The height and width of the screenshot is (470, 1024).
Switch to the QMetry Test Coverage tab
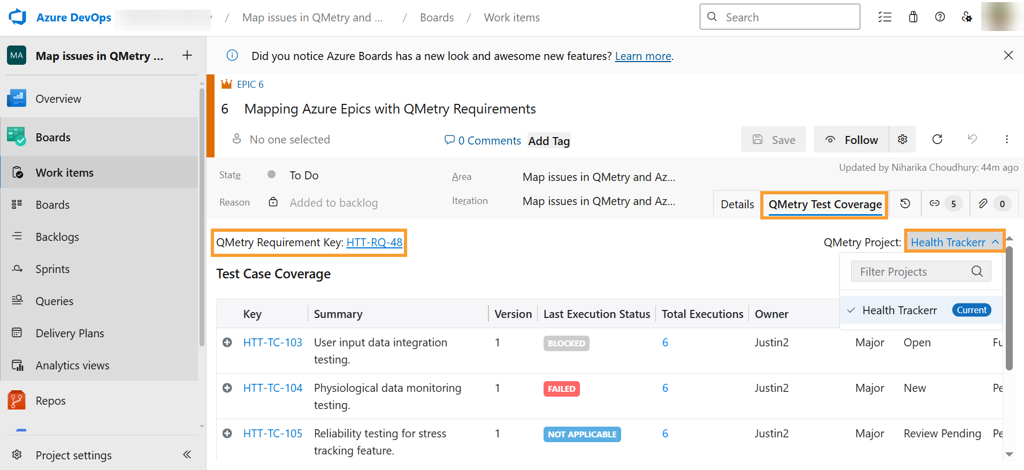825,204
